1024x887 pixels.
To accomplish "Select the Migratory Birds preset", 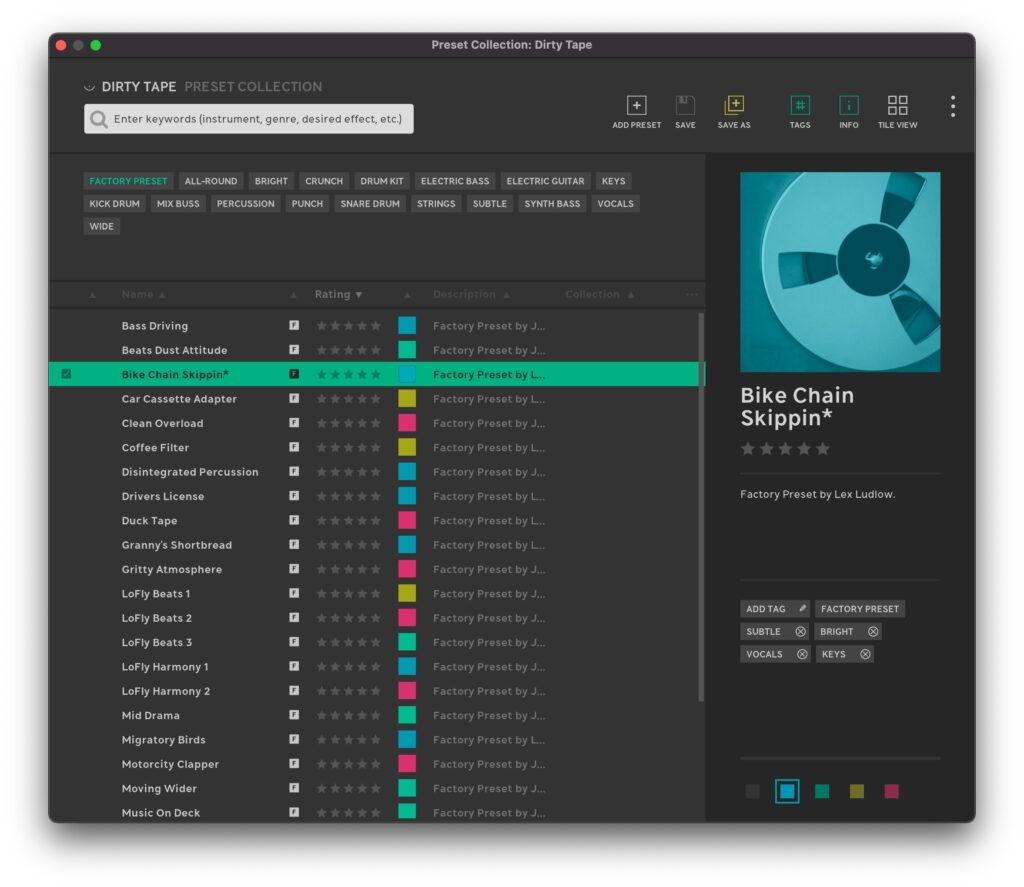I will 163,740.
